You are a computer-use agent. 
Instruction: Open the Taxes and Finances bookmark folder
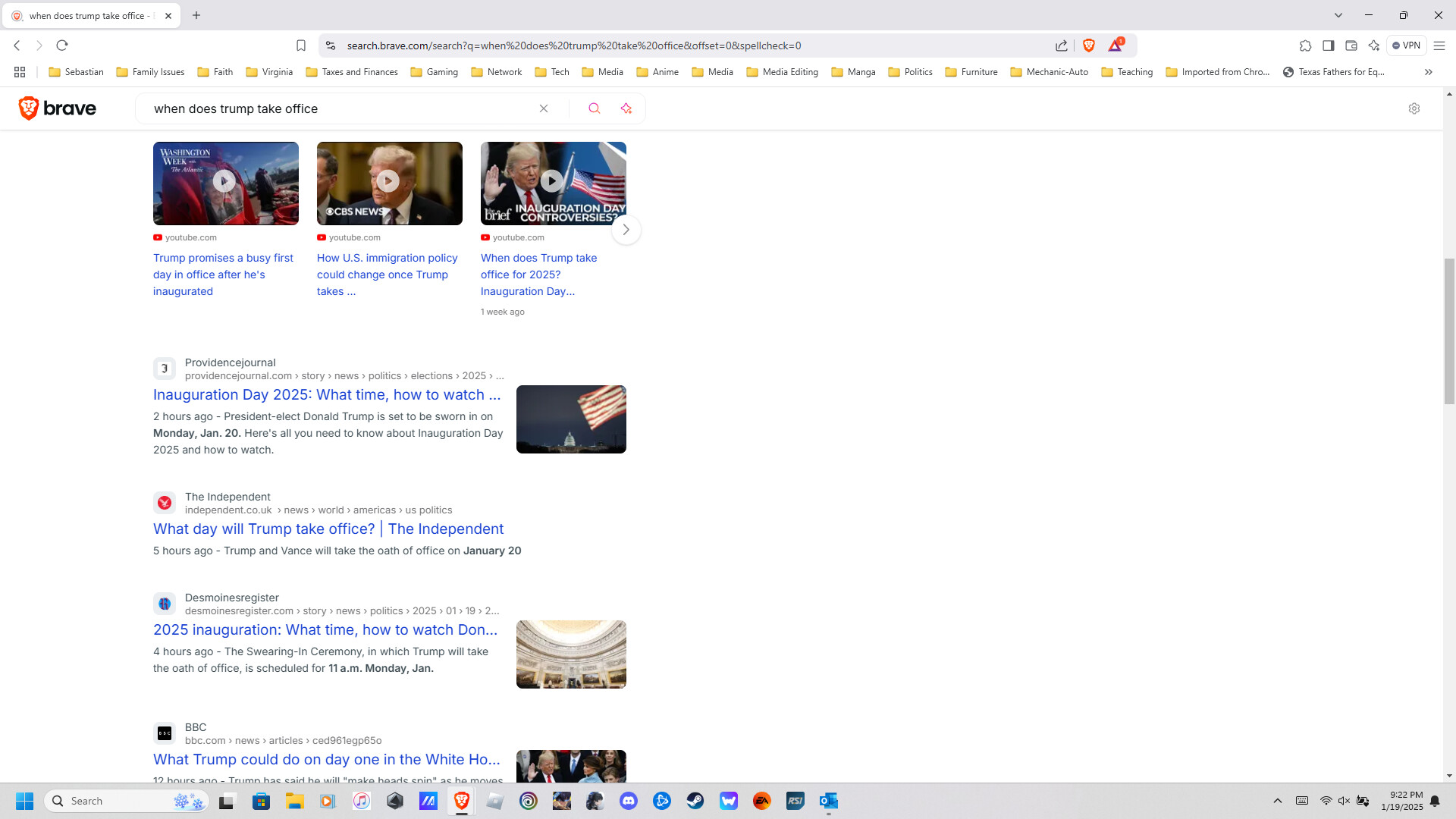pos(352,72)
